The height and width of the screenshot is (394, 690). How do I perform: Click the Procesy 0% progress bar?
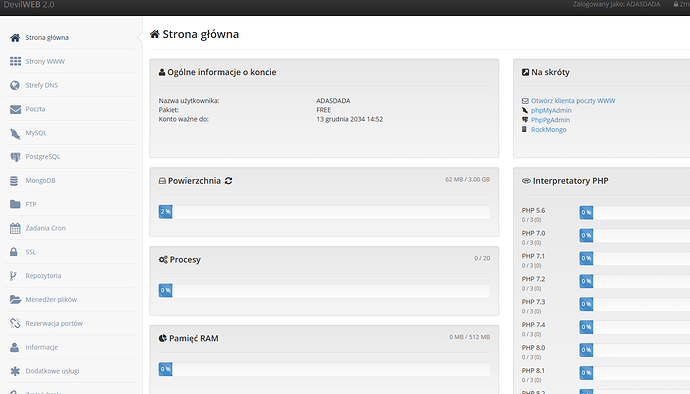point(324,291)
